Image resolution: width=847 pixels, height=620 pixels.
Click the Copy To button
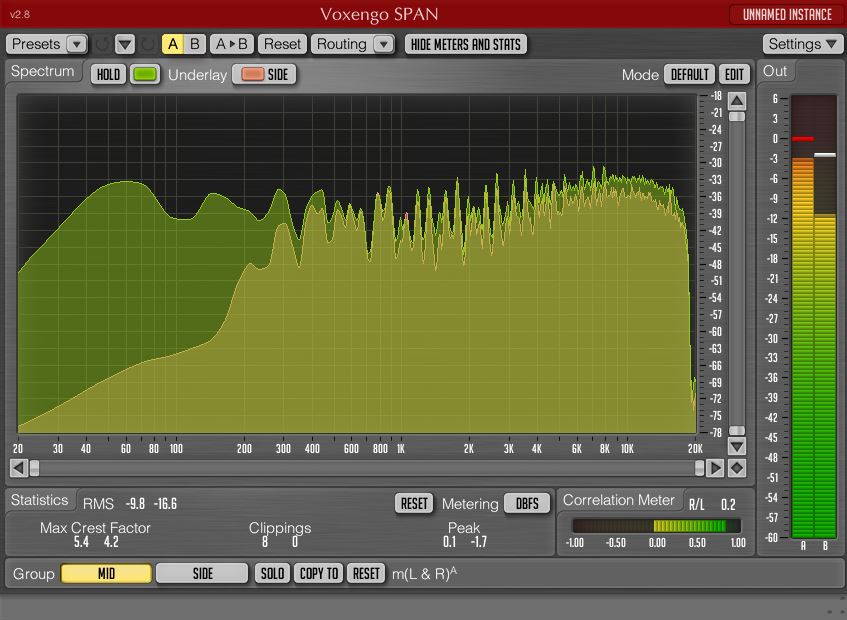click(319, 574)
